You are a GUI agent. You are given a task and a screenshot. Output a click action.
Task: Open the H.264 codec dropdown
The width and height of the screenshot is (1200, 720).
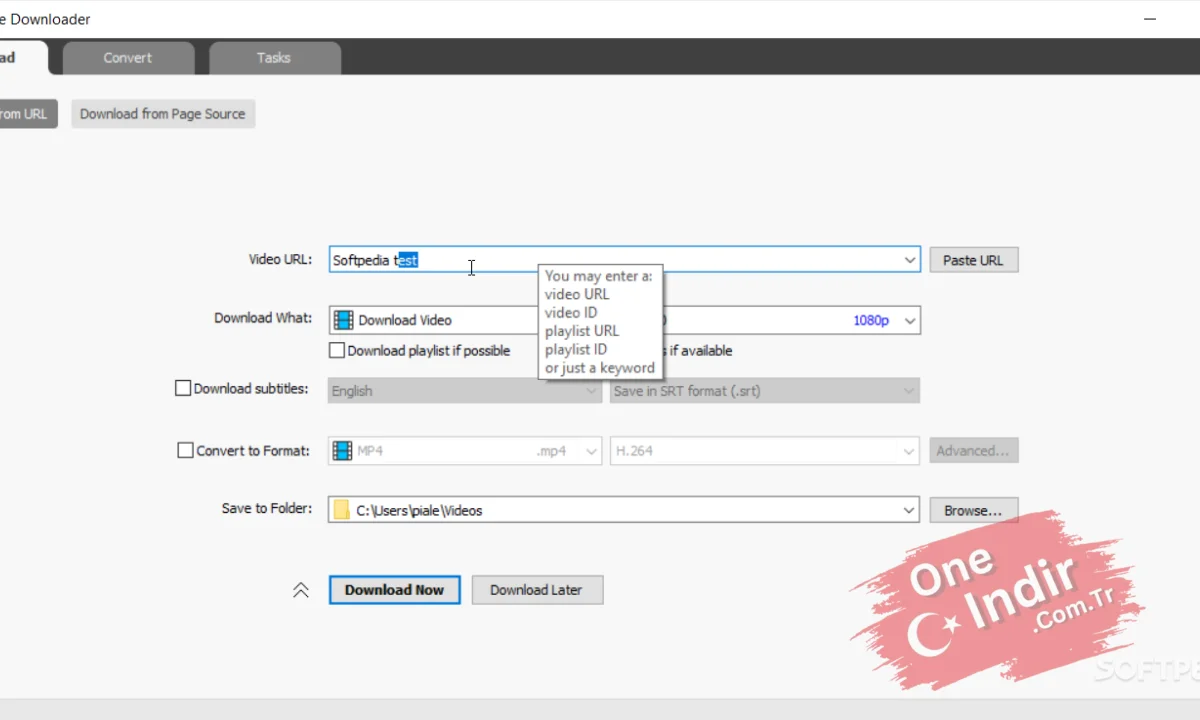765,451
